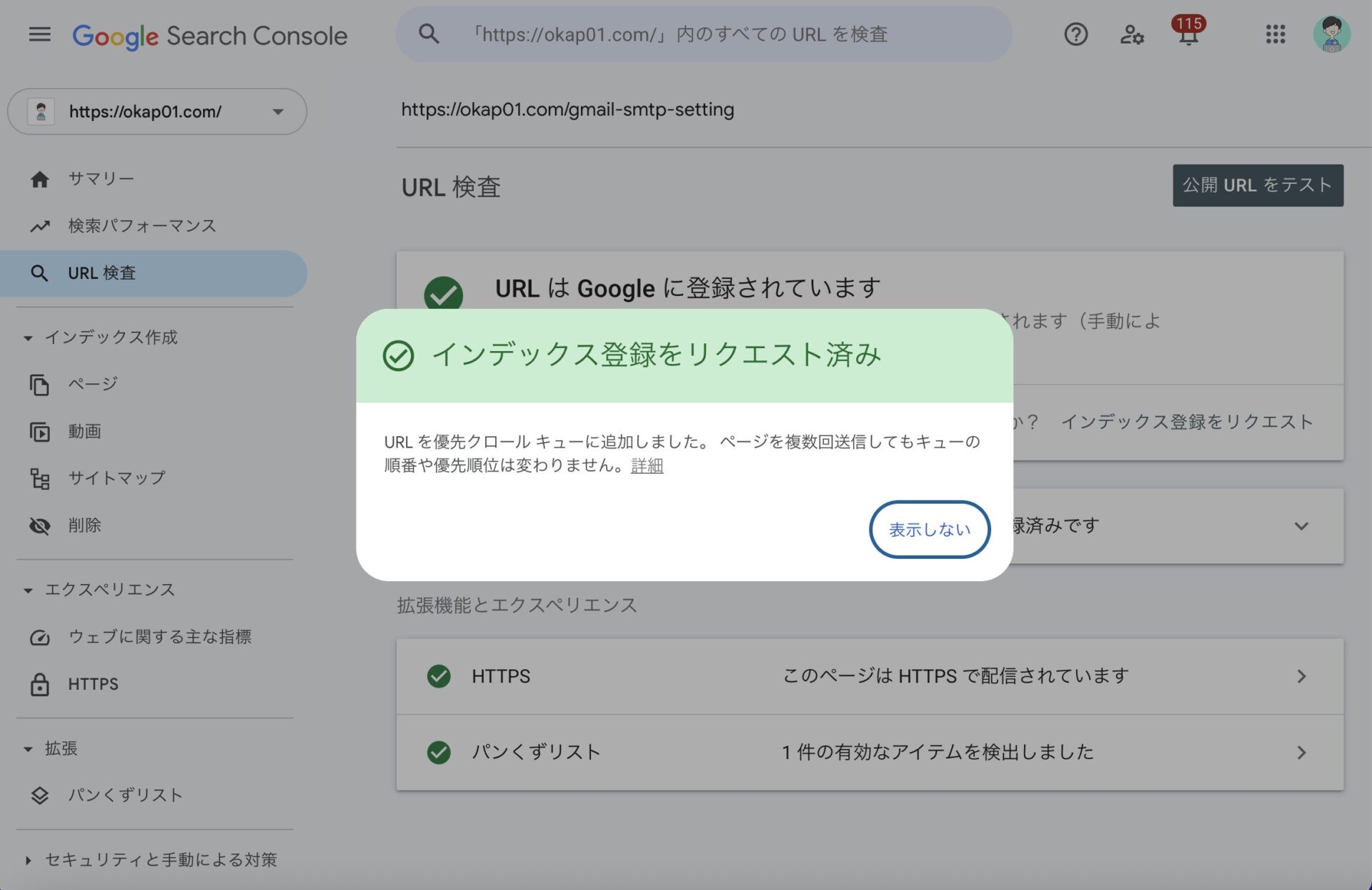Open the HTTPS row details arrow
This screenshot has height=890, width=1372.
1301,676
